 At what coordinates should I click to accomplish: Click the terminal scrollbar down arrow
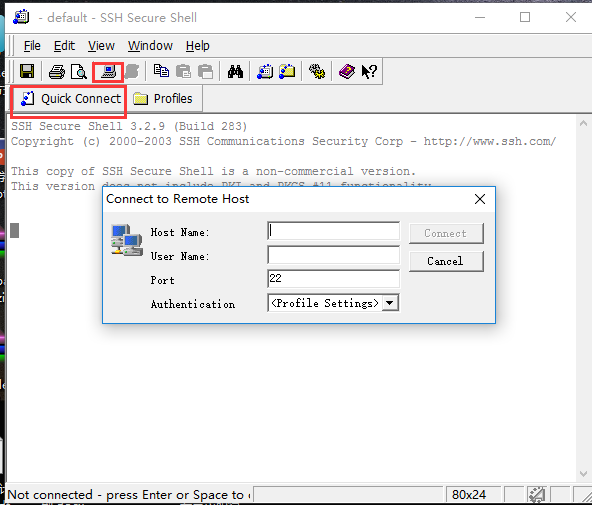(583, 474)
